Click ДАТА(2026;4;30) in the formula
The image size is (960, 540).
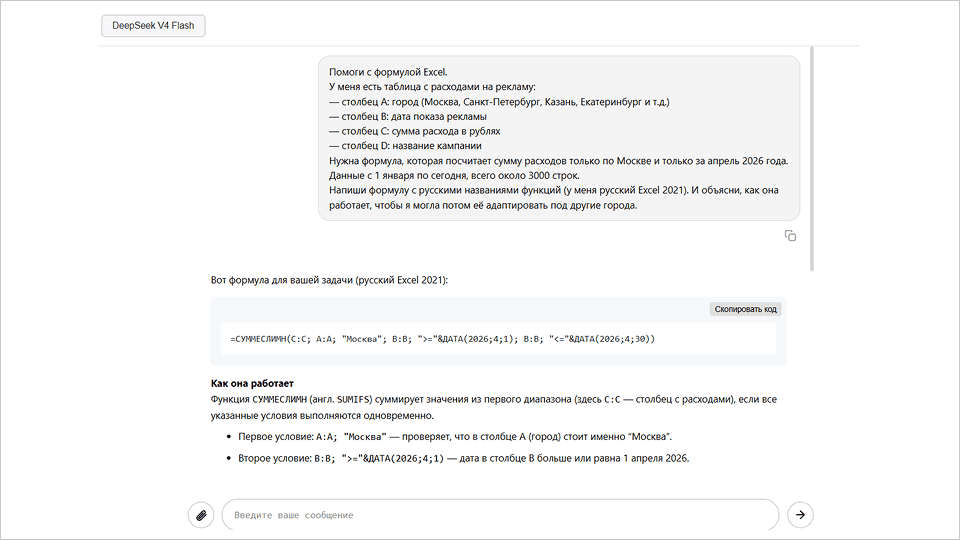(612, 339)
